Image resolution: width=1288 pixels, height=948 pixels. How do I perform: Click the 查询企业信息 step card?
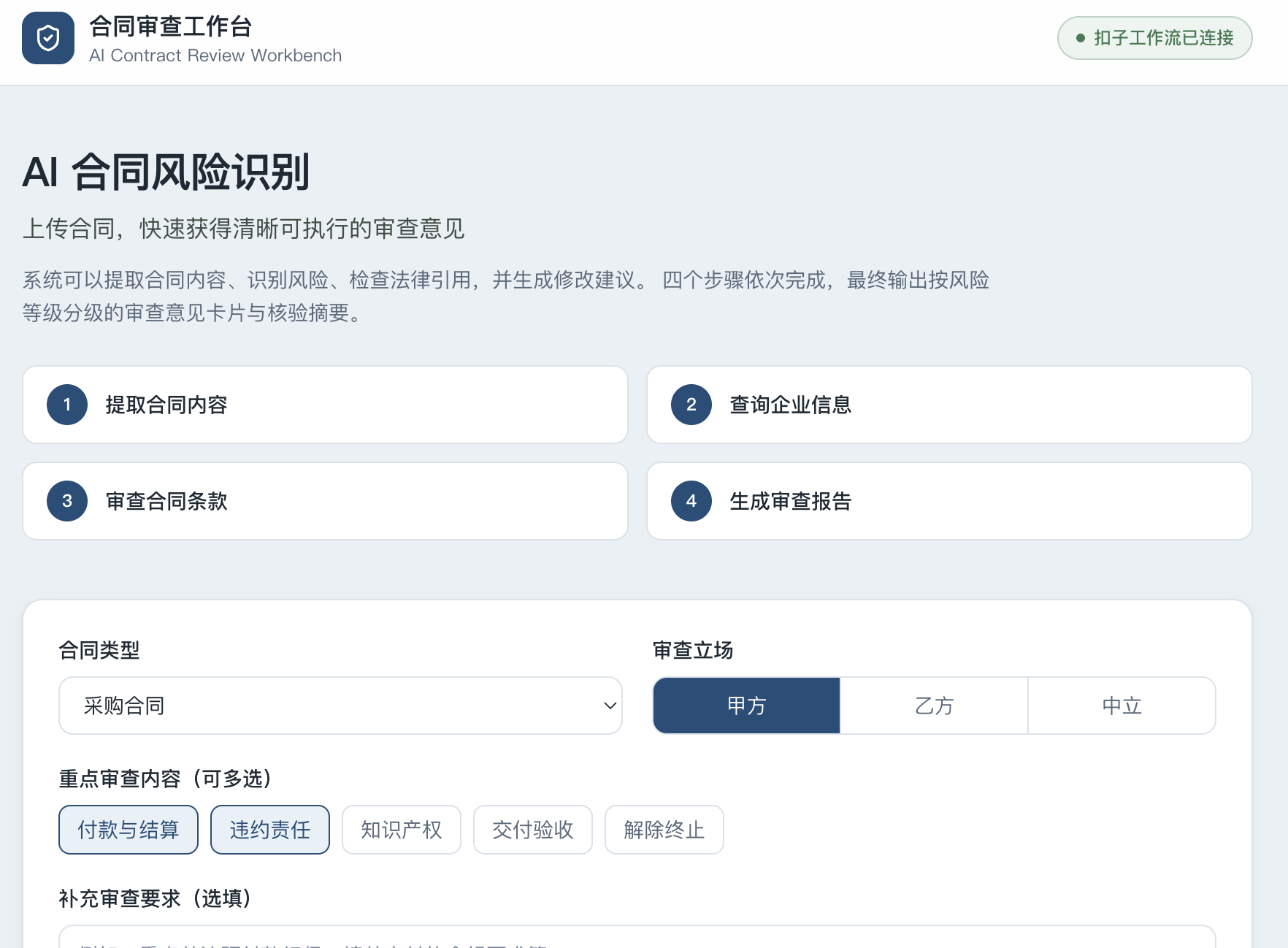(x=950, y=405)
